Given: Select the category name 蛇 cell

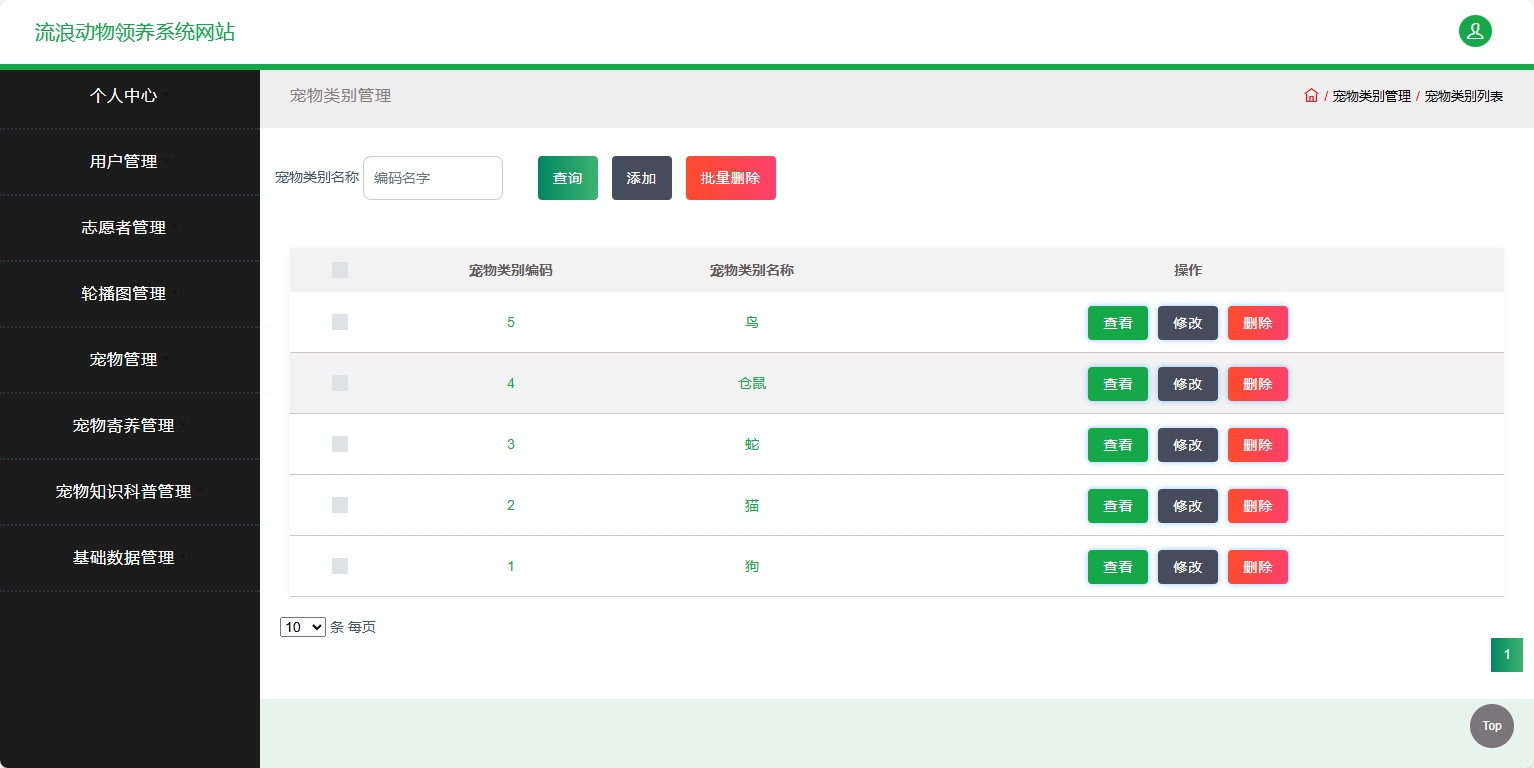Looking at the screenshot, I should tap(752, 444).
